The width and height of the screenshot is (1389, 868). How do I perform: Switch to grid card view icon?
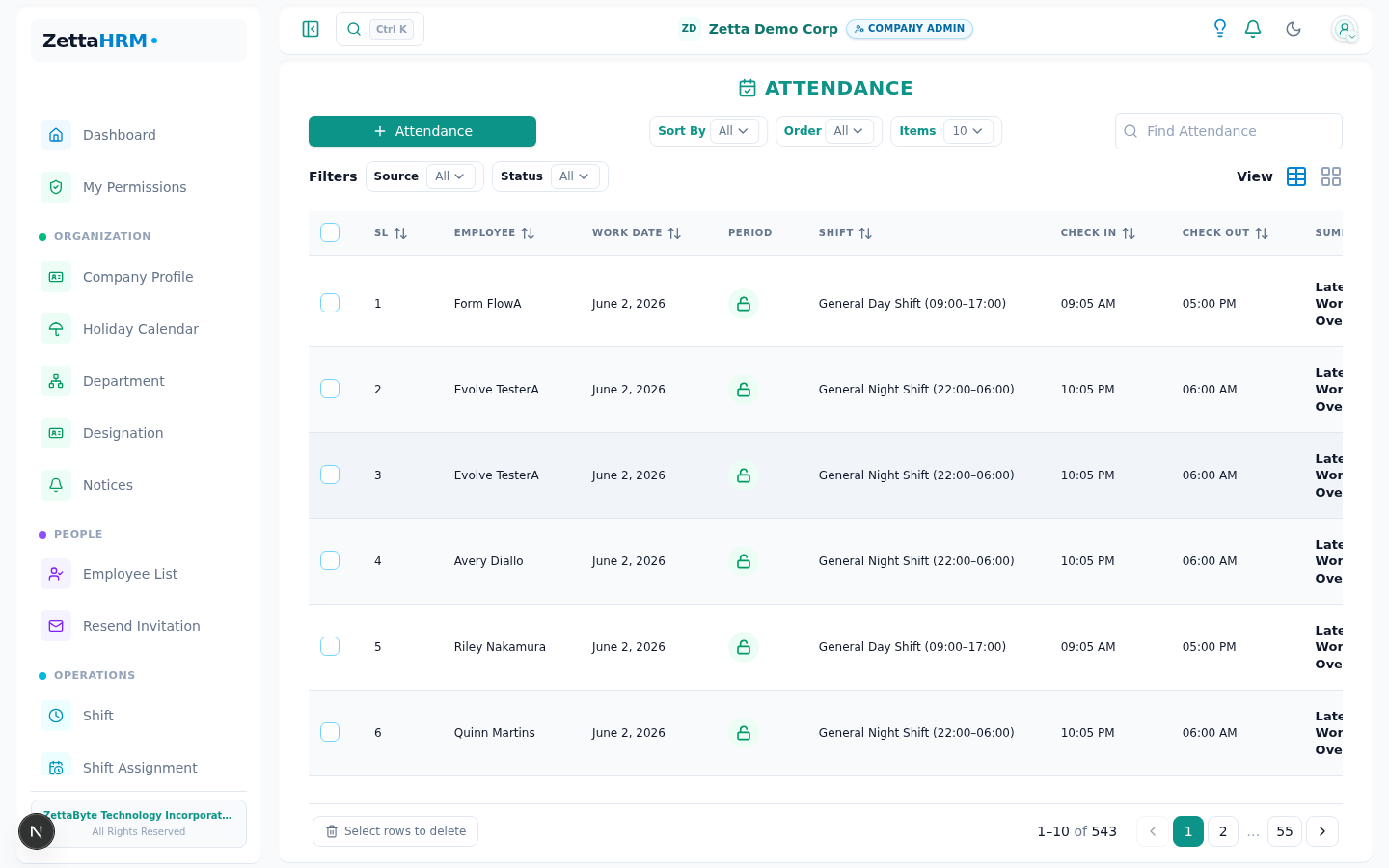[1331, 176]
